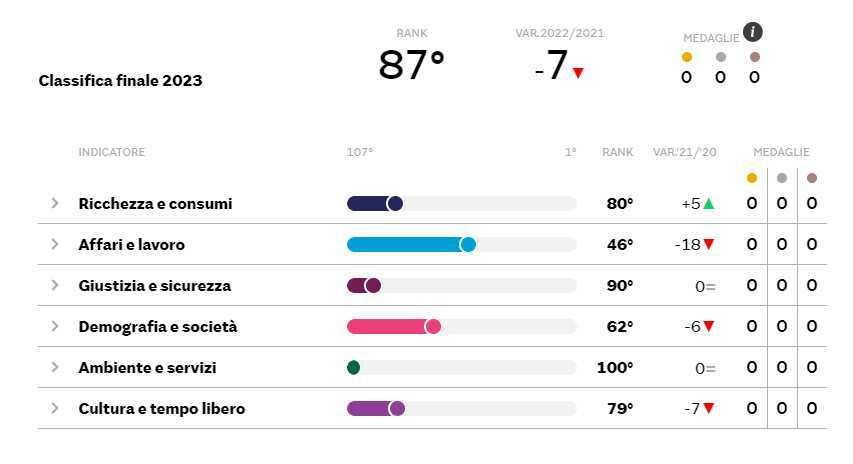853x464 pixels.
Task: Click the 87° overall rank value
Action: [411, 66]
